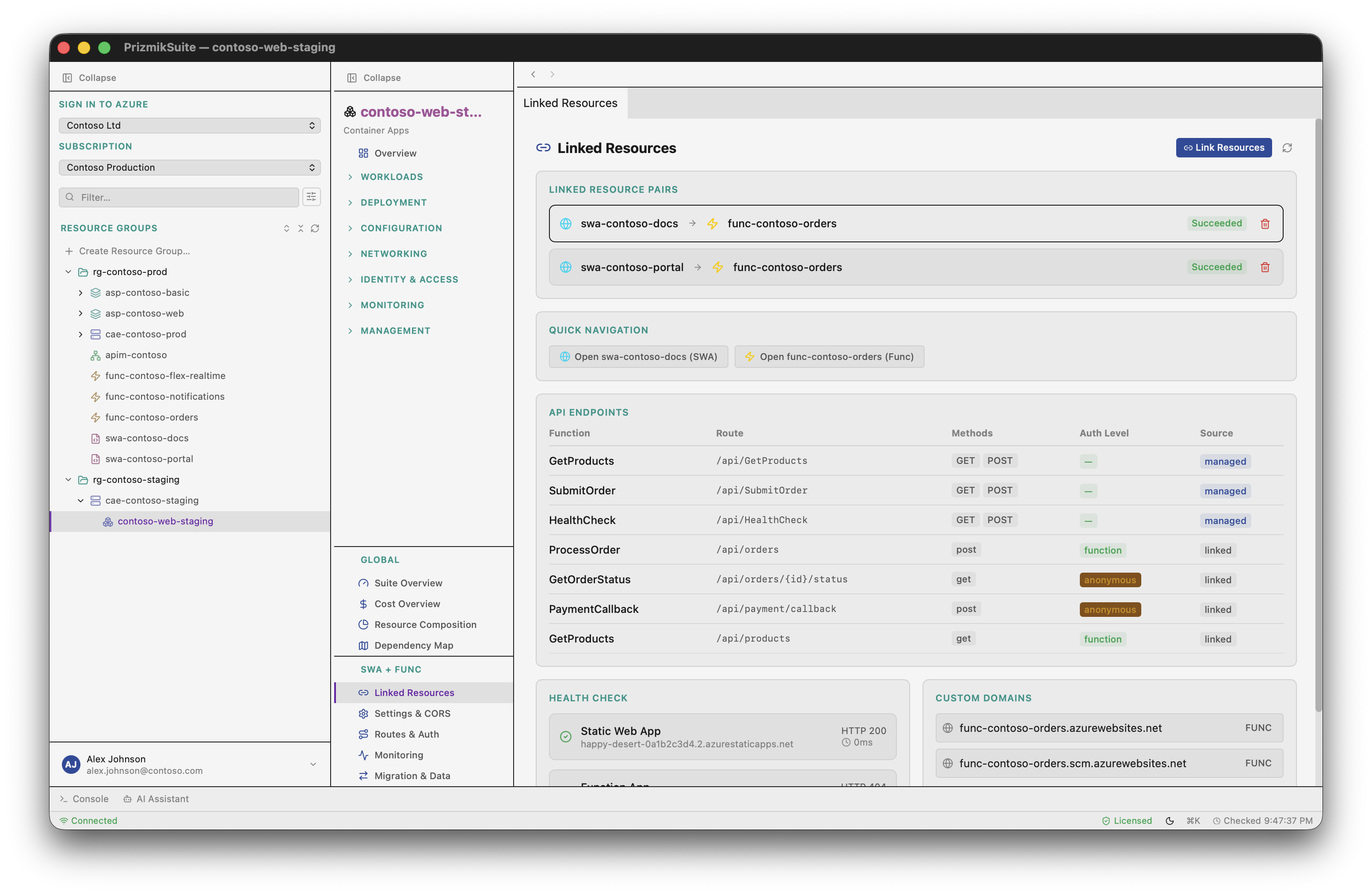Open the Console panel tab
The image size is (1372, 895).
[x=84, y=799]
